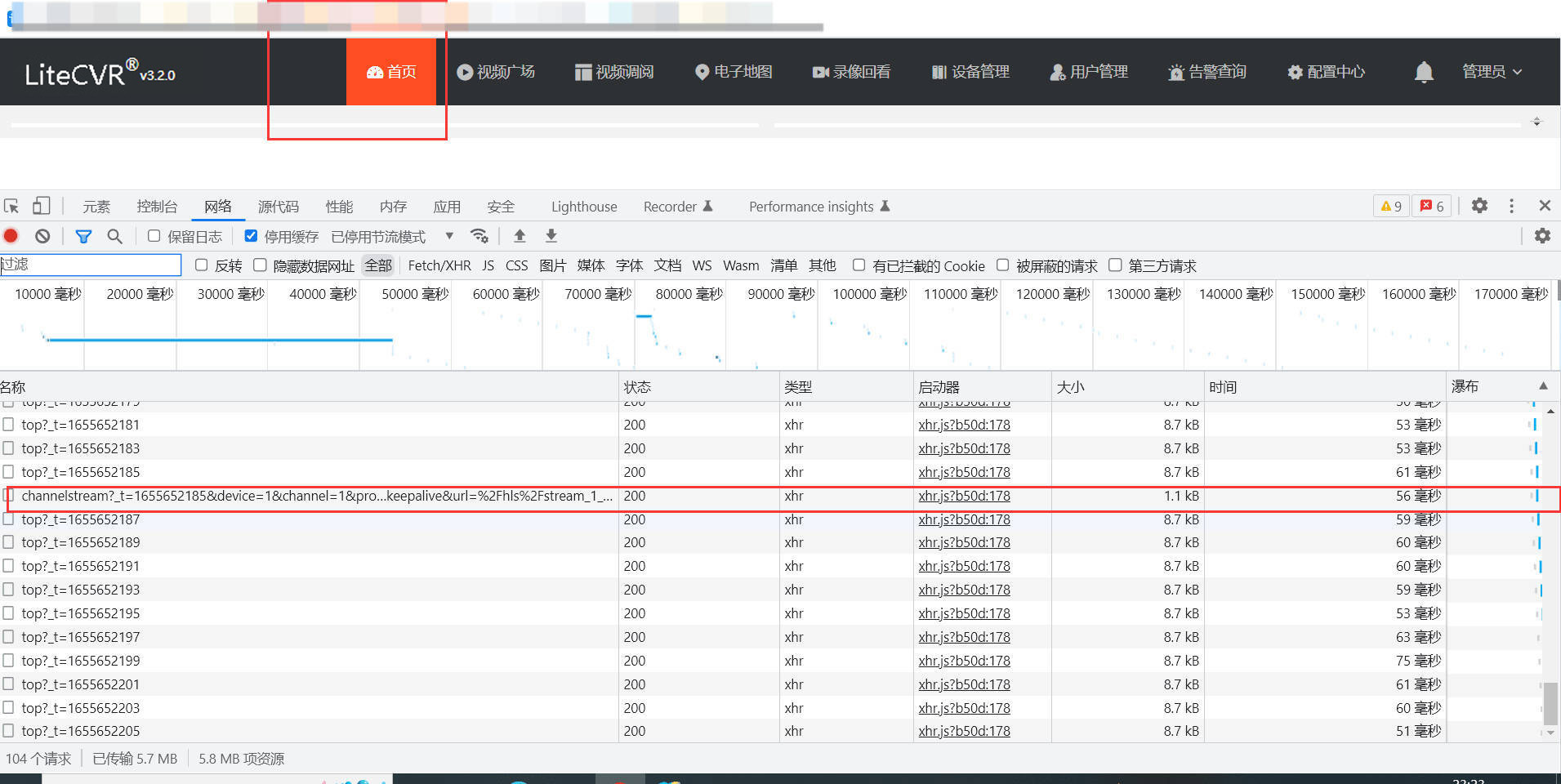Switch to the 内存 DevTools tab

pos(393,207)
